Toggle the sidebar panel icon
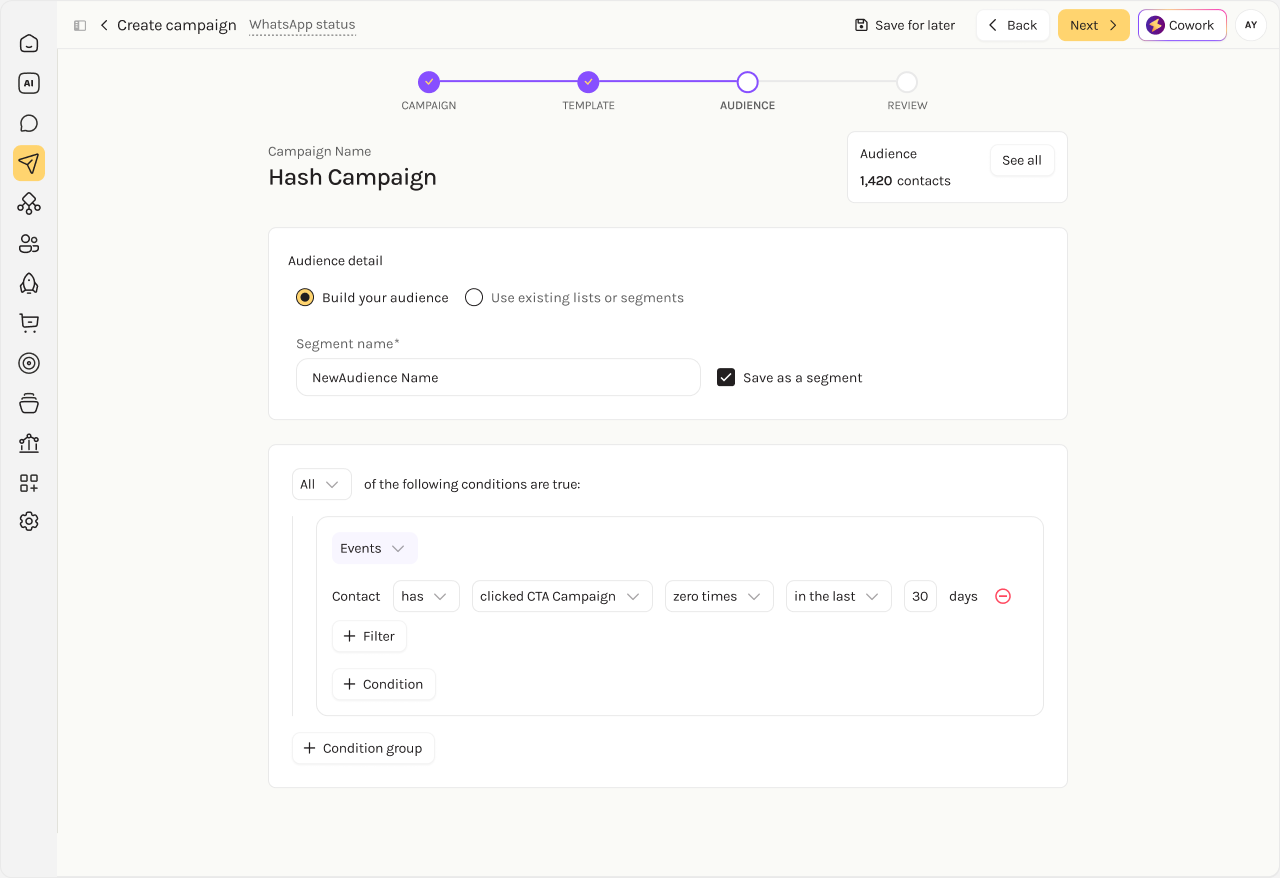Image resolution: width=1280 pixels, height=878 pixels. [x=80, y=25]
